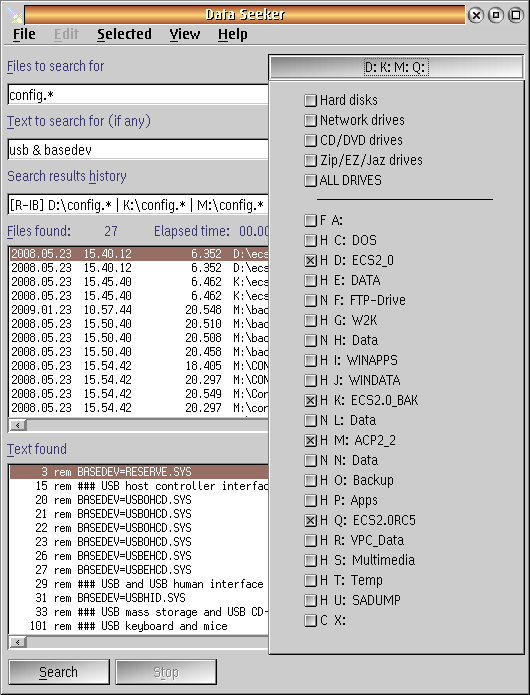Screen dimensions: 530x695
Task: Click left arrow of Text found scrollbar
Action: pos(18,642)
